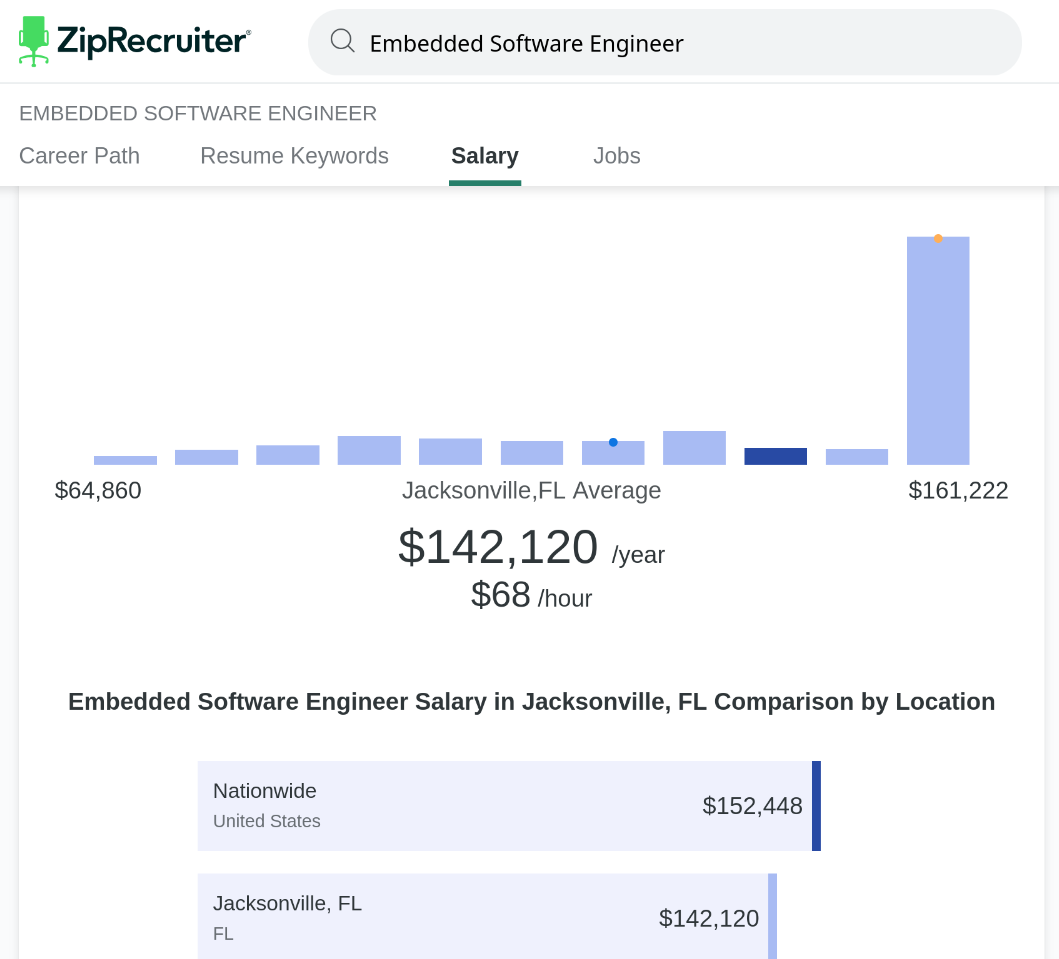The height and width of the screenshot is (959, 1059).
Task: Click the EMBEDDED SOFTWARE ENGINEER page heading
Action: 198,113
